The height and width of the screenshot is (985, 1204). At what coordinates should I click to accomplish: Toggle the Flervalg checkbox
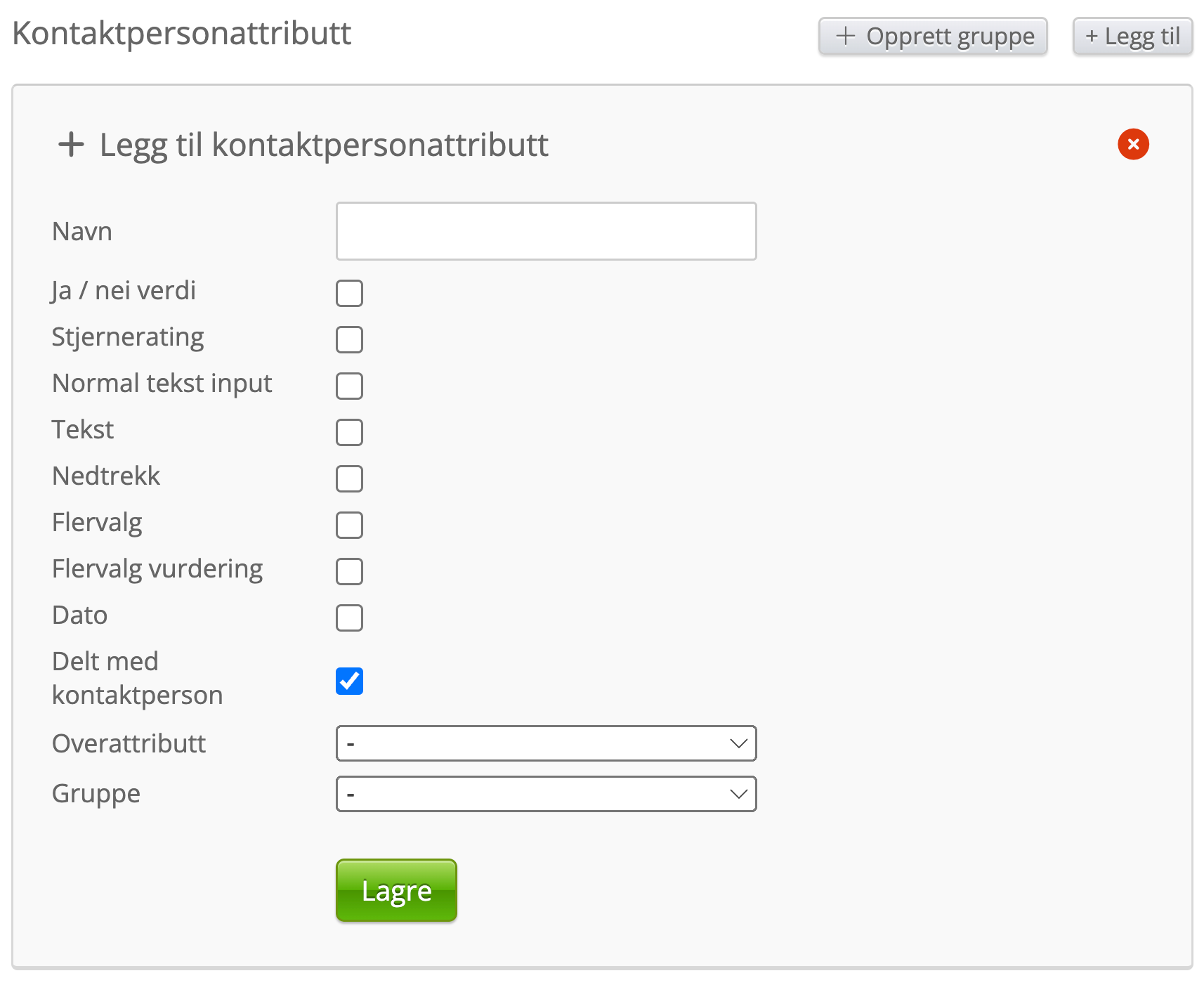tap(349, 525)
